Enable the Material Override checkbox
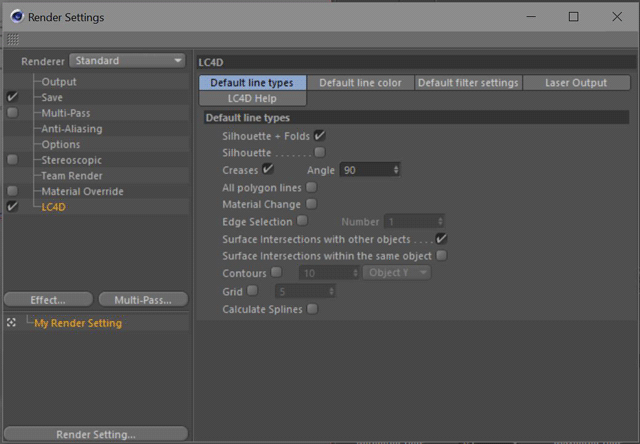This screenshot has width=640, height=444. pos(12,191)
